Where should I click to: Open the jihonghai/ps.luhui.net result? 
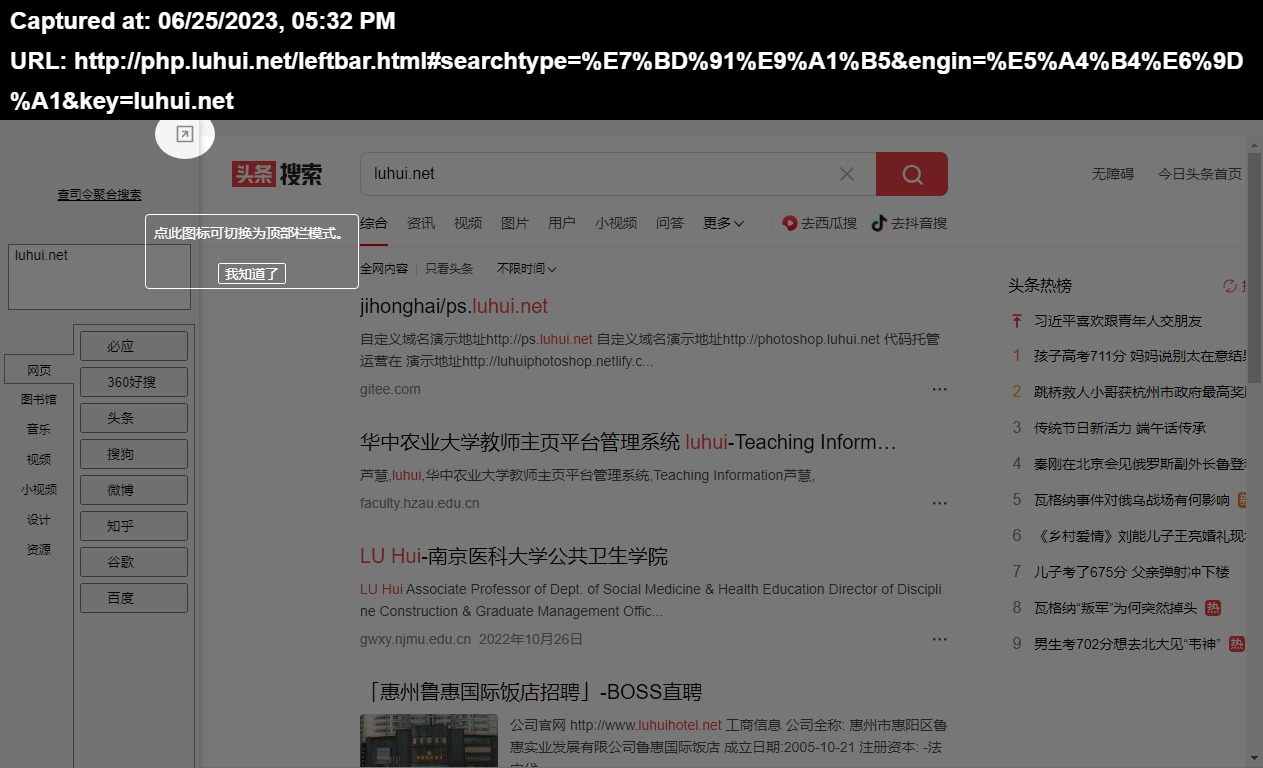pos(454,306)
